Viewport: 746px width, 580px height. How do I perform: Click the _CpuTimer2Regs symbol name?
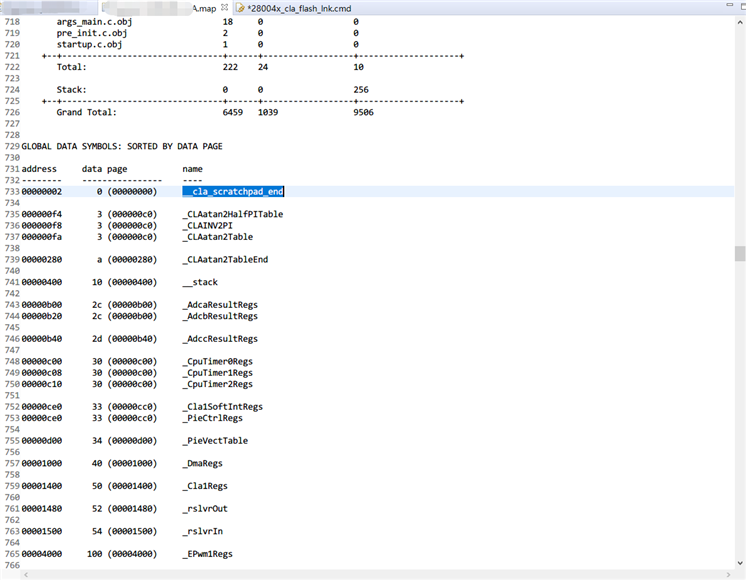tap(218, 384)
